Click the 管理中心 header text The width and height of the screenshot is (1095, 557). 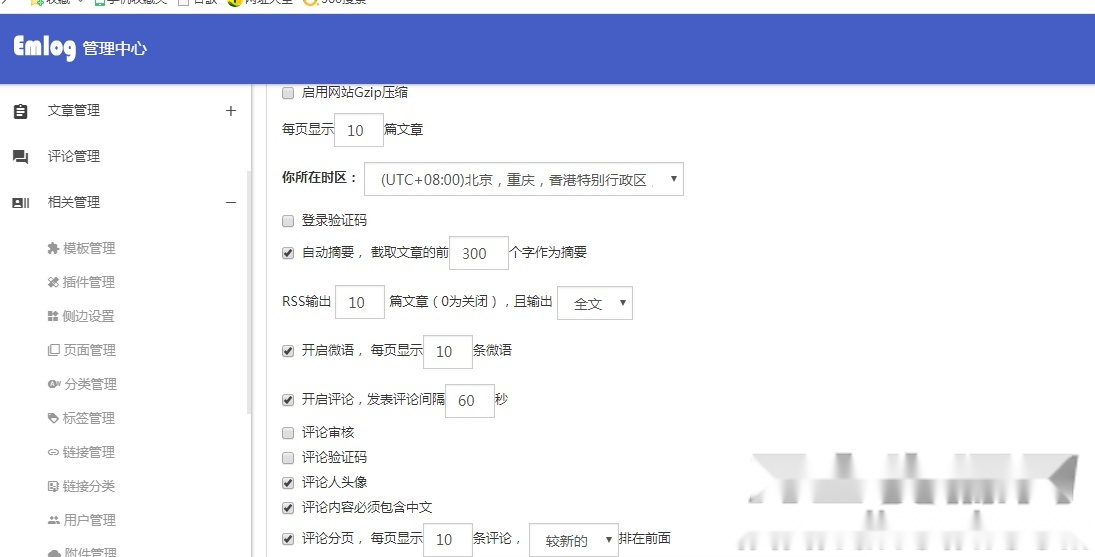(115, 49)
